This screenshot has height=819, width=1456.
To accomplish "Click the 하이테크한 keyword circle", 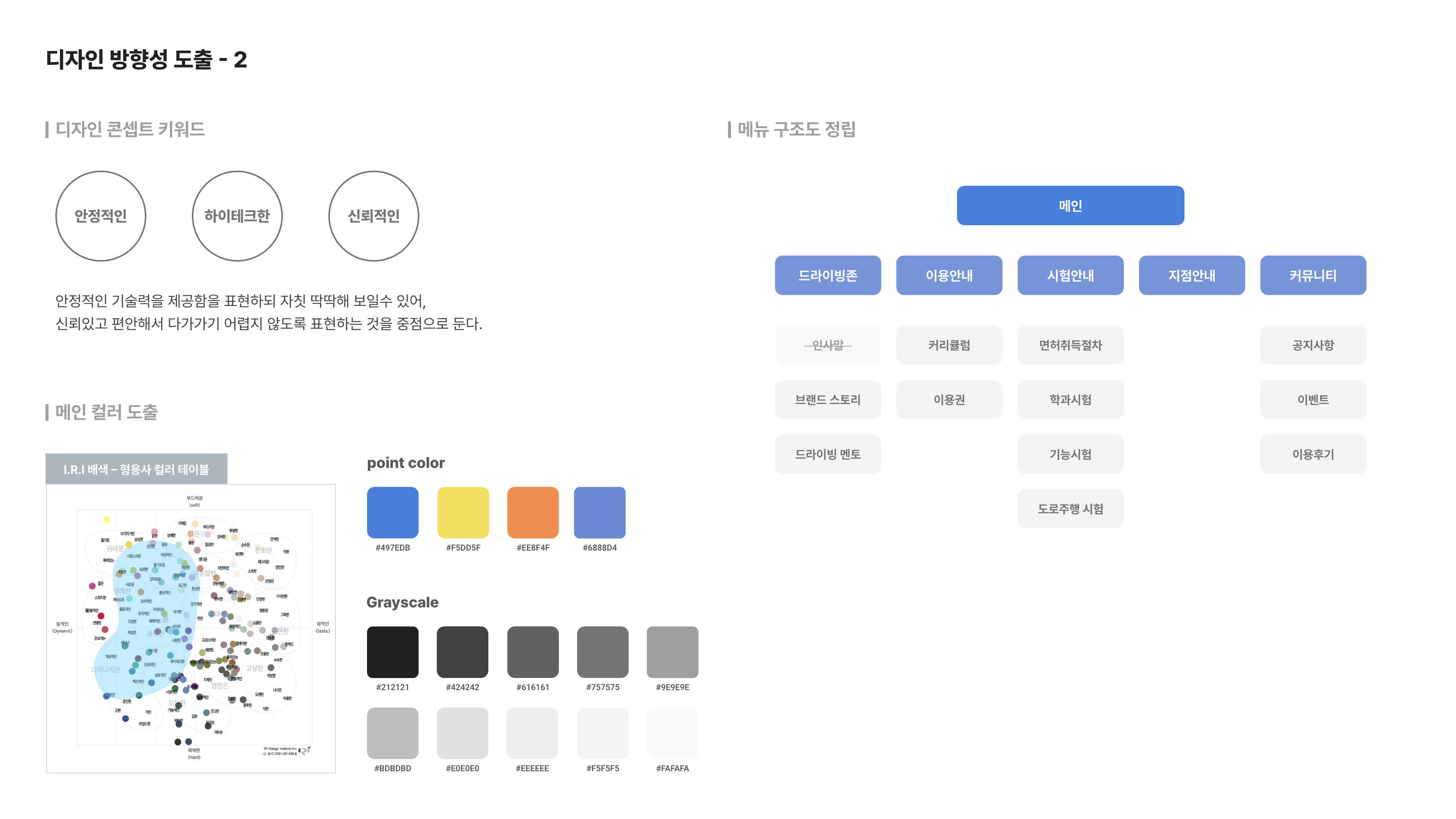I will coord(237,216).
